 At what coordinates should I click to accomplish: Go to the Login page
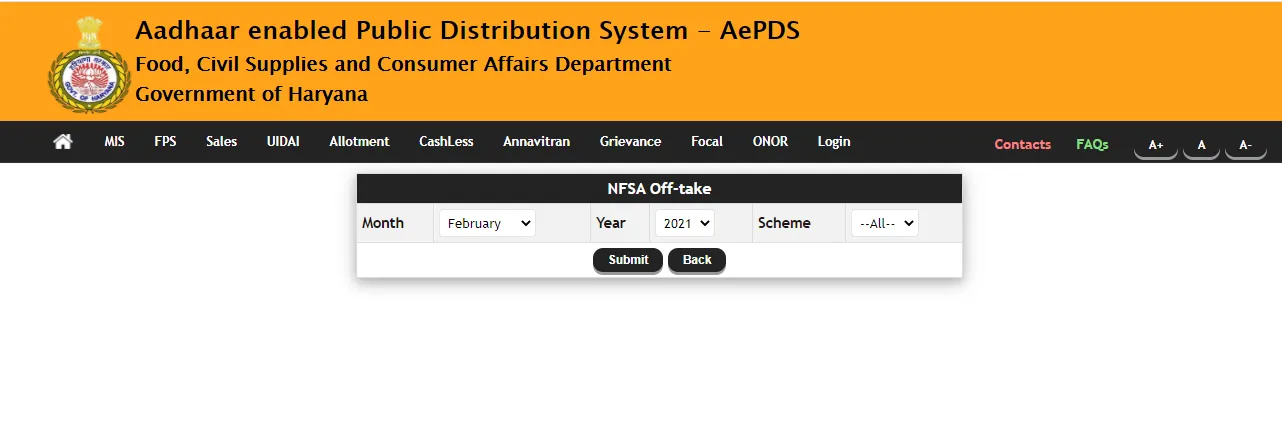click(834, 142)
